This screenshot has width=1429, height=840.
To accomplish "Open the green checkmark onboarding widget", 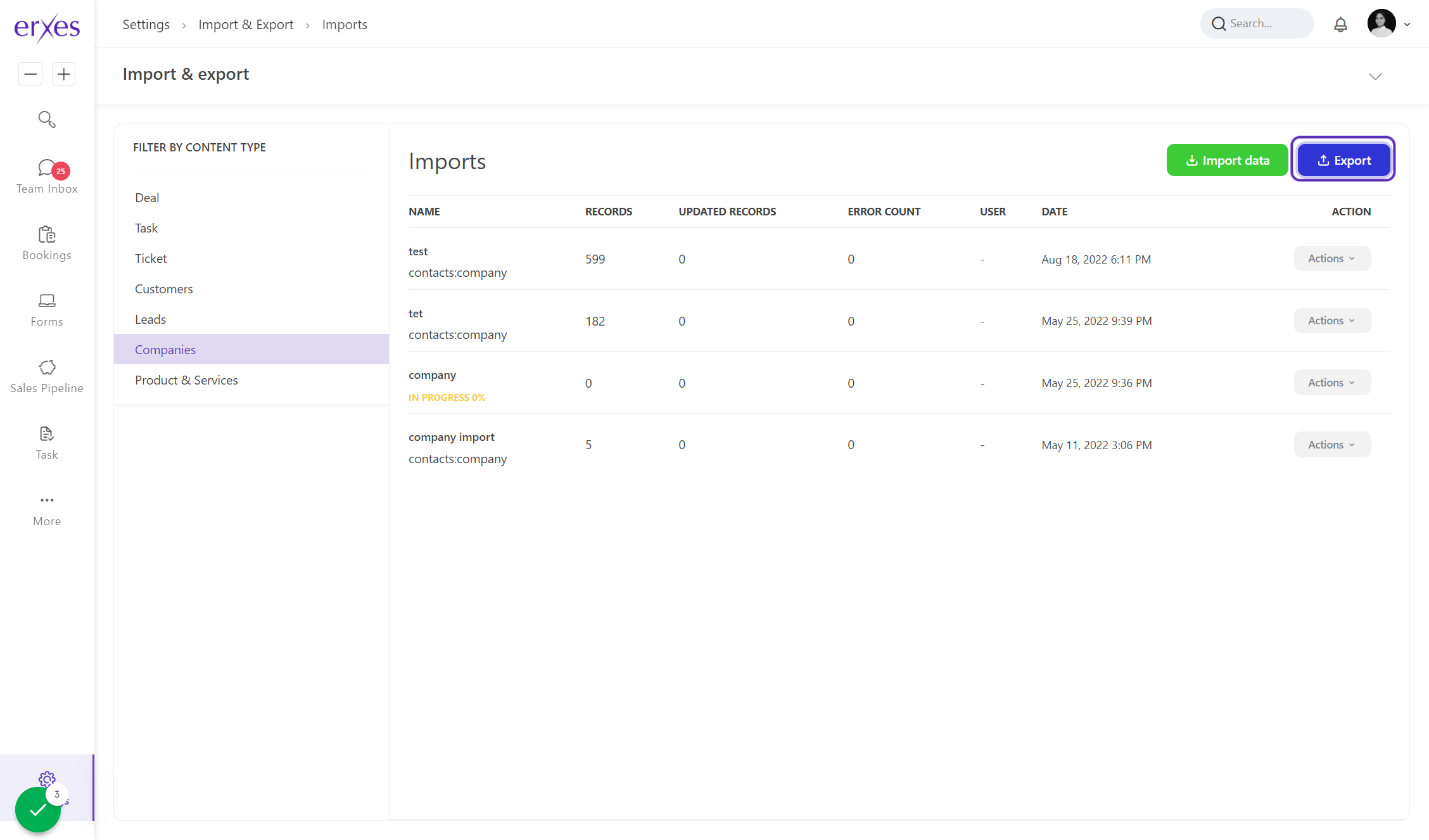I will pyautogui.click(x=38, y=809).
